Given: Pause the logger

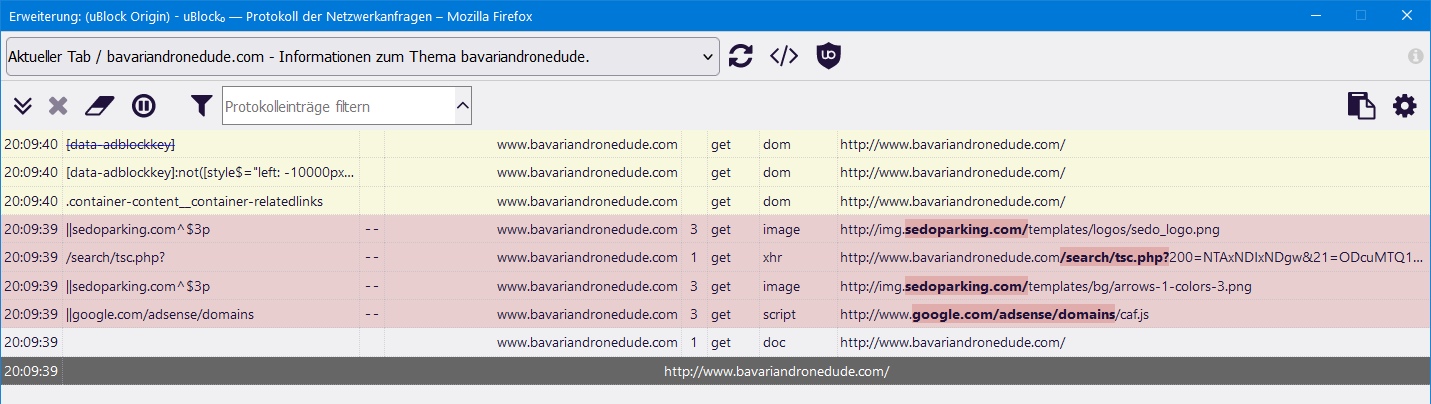Looking at the screenshot, I should [x=144, y=105].
